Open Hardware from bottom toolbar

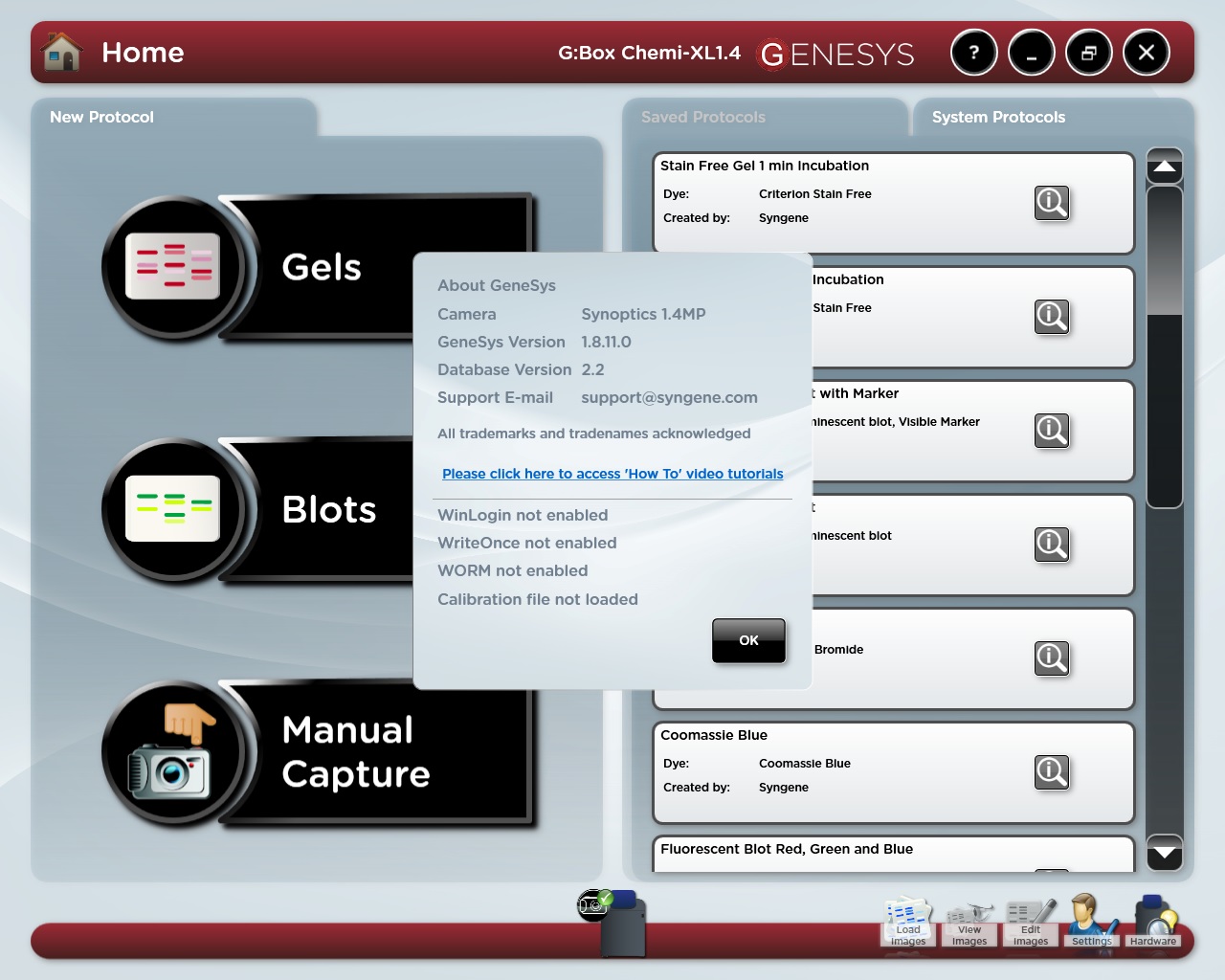tap(1153, 922)
